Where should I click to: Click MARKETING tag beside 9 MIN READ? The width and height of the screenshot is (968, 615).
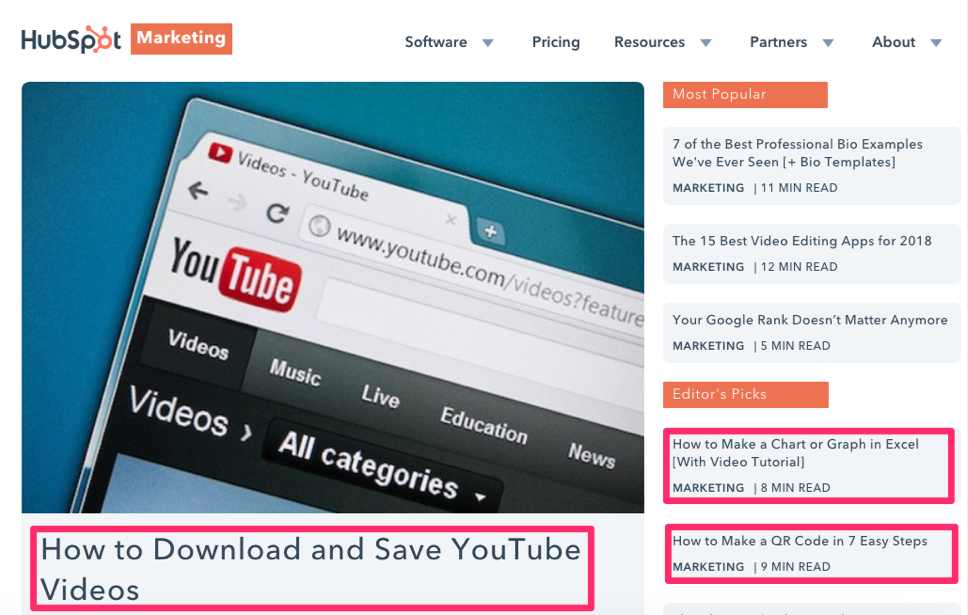[x=708, y=567]
